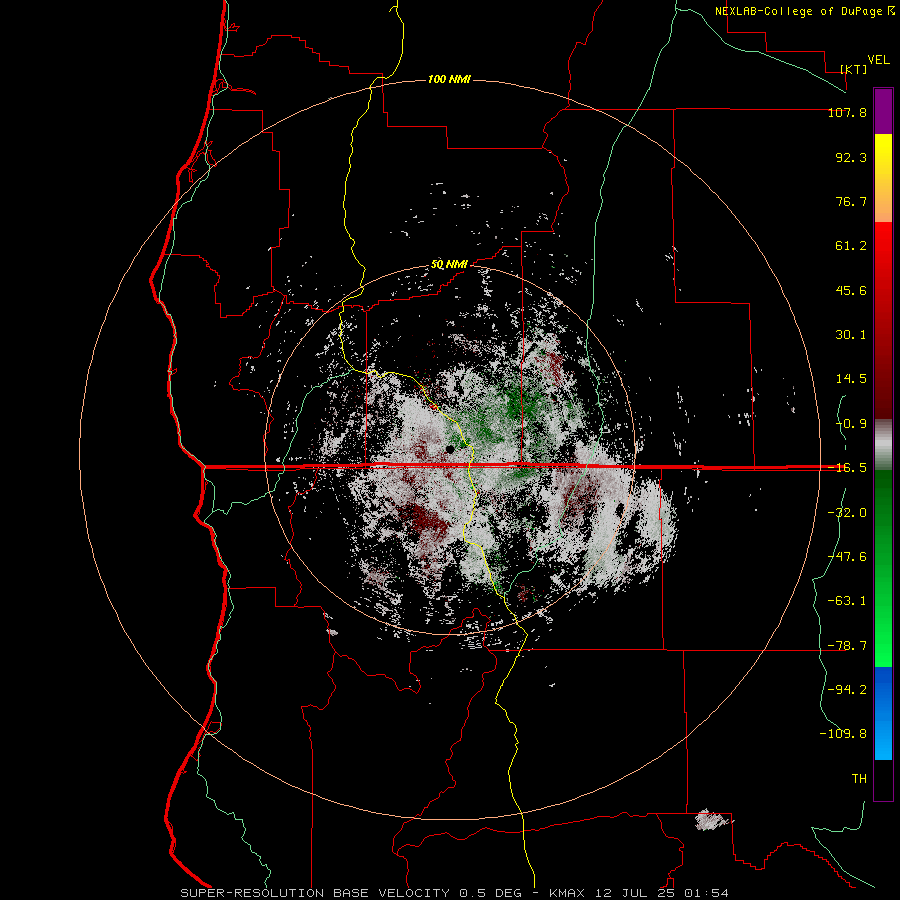The width and height of the screenshot is (900, 900).
Task: Click the TH label on the legend
Action: [859, 778]
